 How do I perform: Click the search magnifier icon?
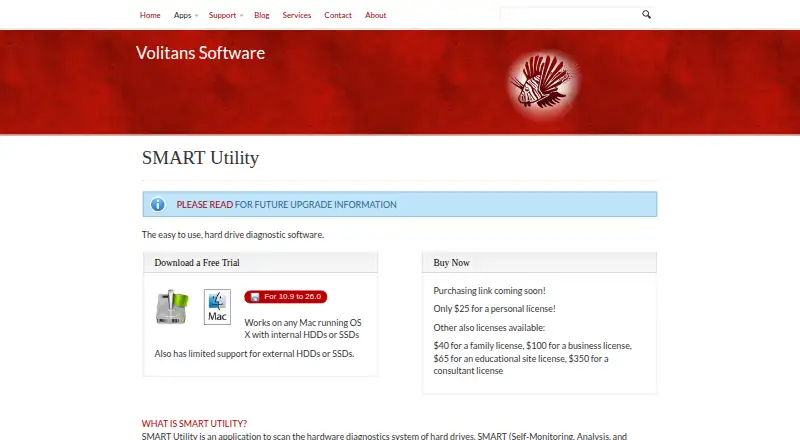click(x=646, y=14)
